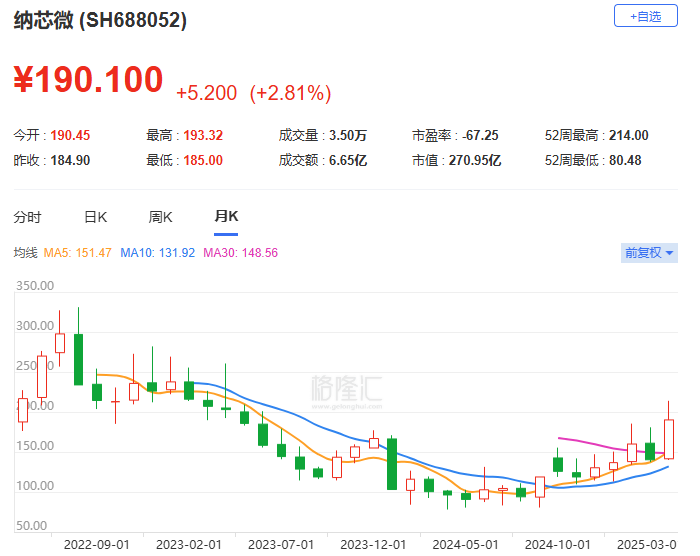Image resolution: width=700 pixels, height=556 pixels.
Task: Click the 52周最低 value 80.48
Action: pyautogui.click(x=625, y=160)
